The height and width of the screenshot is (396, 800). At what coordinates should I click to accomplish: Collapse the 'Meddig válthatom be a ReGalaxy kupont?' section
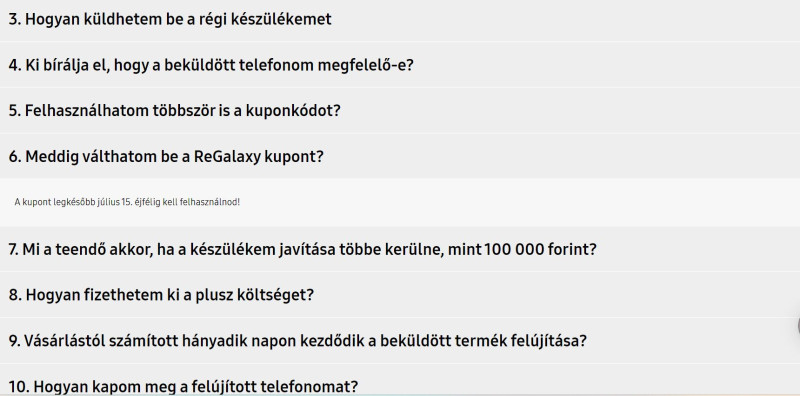tap(400, 156)
